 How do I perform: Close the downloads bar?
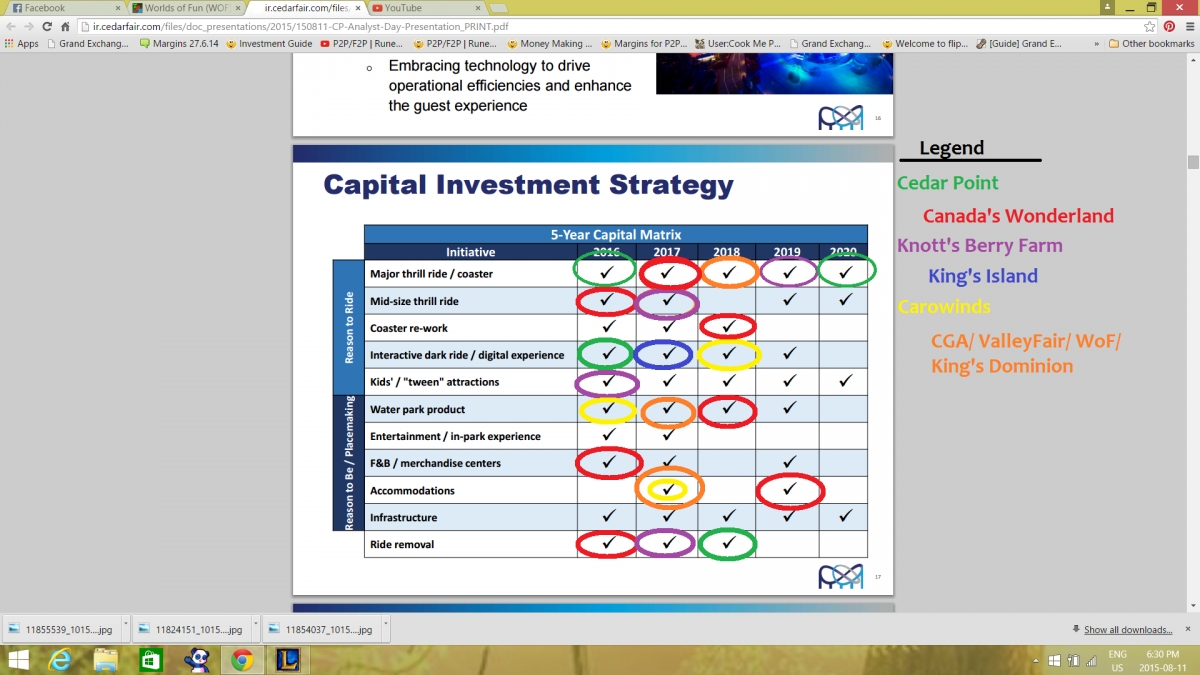click(x=1187, y=629)
